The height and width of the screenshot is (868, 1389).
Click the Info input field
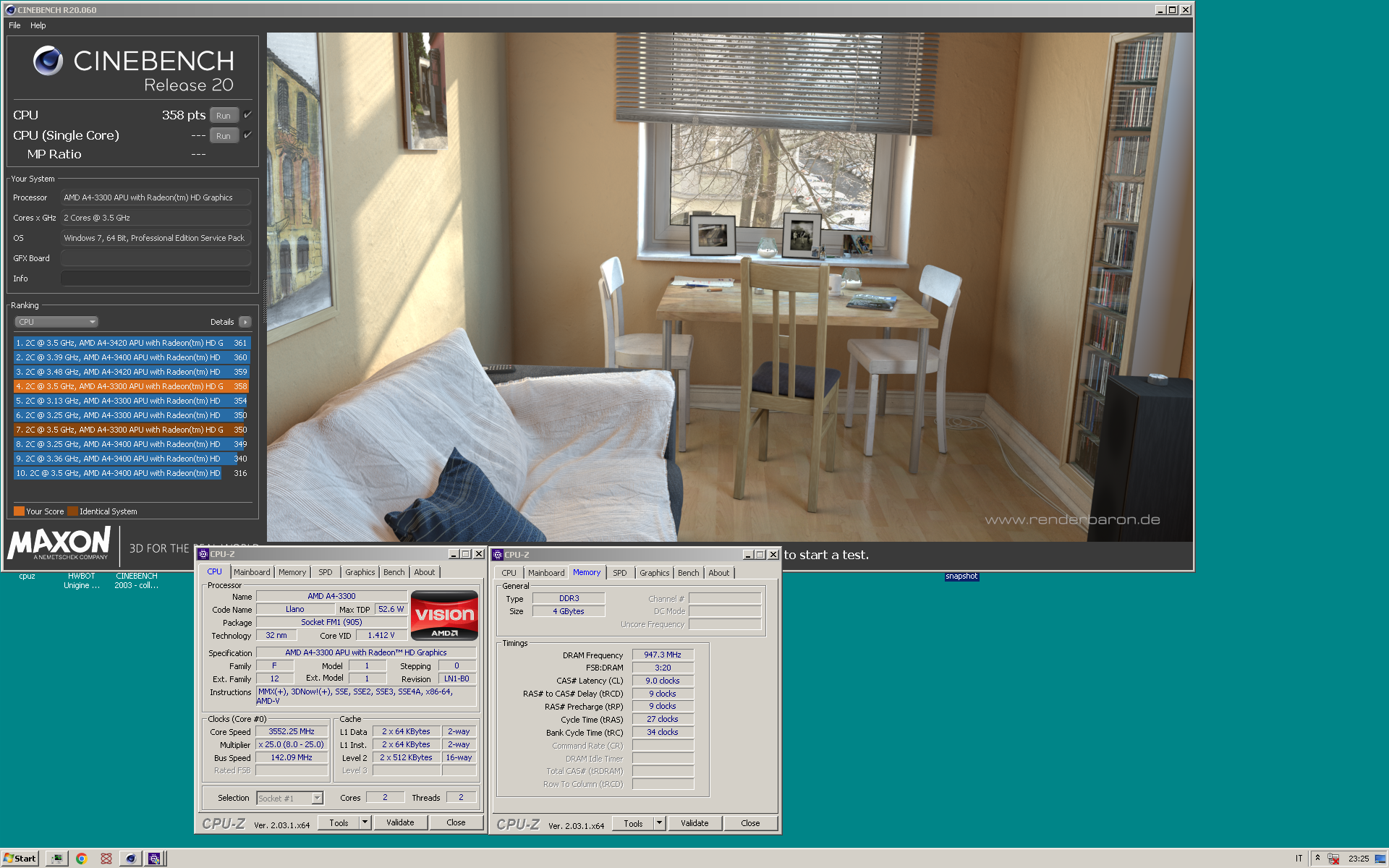(x=156, y=278)
